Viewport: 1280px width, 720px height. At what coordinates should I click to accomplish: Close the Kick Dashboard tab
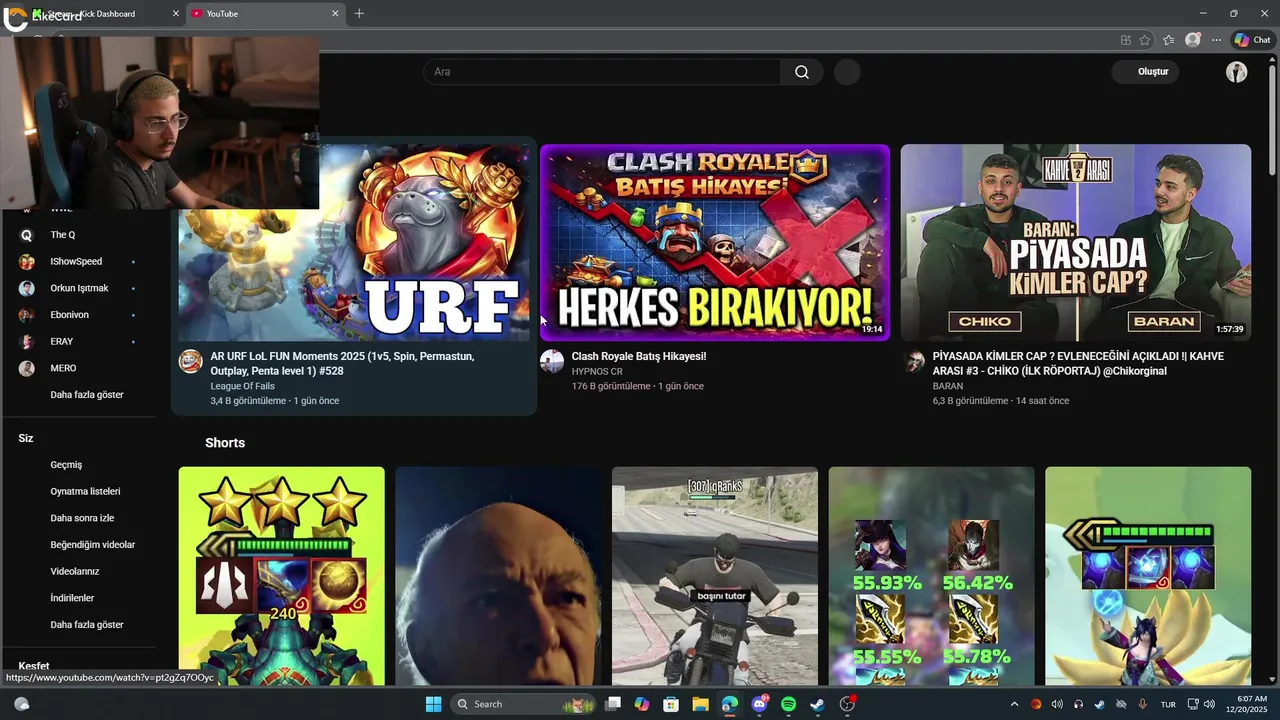[x=176, y=14]
